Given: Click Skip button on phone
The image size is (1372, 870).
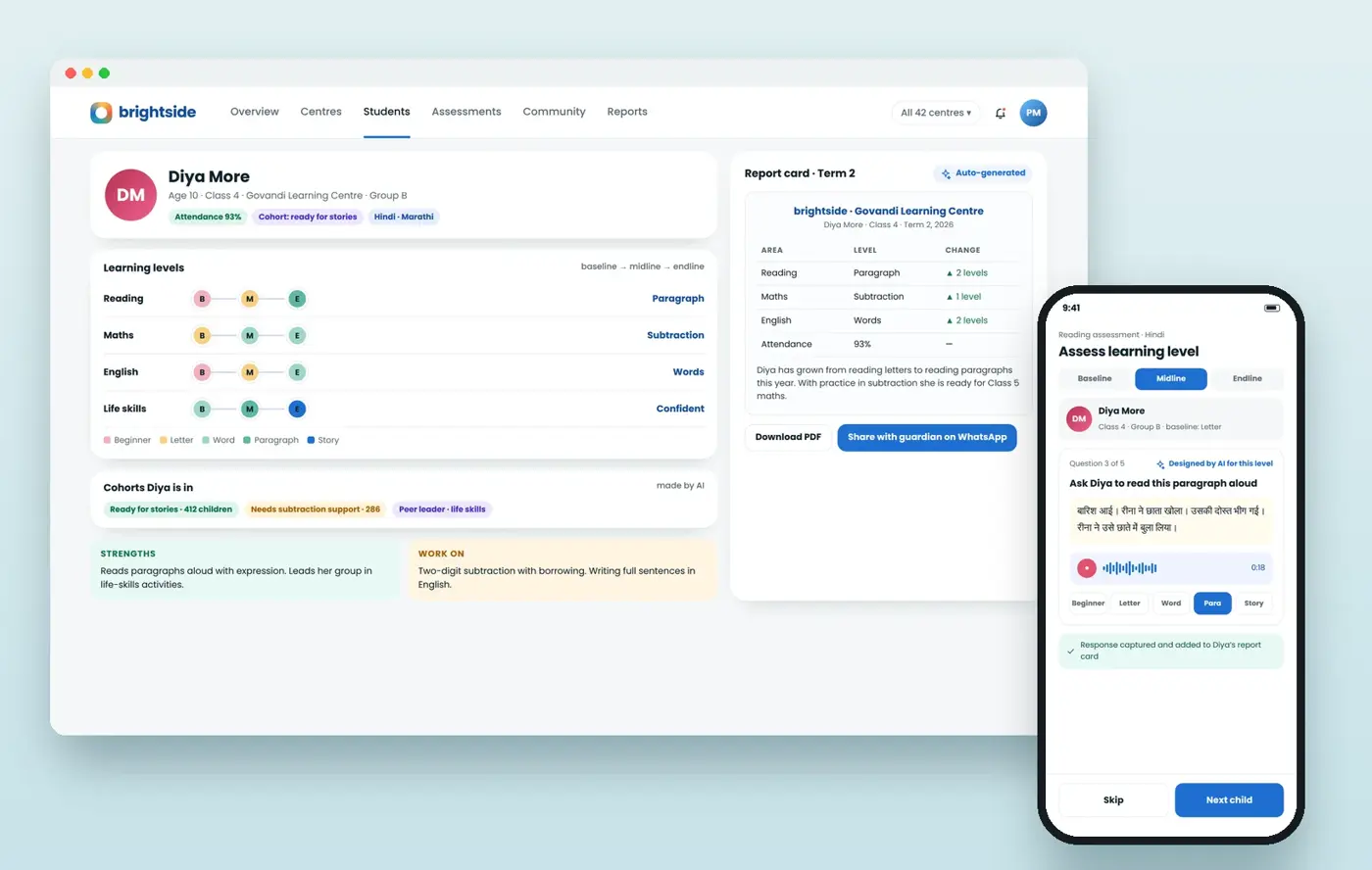Looking at the screenshot, I should click(x=1113, y=800).
